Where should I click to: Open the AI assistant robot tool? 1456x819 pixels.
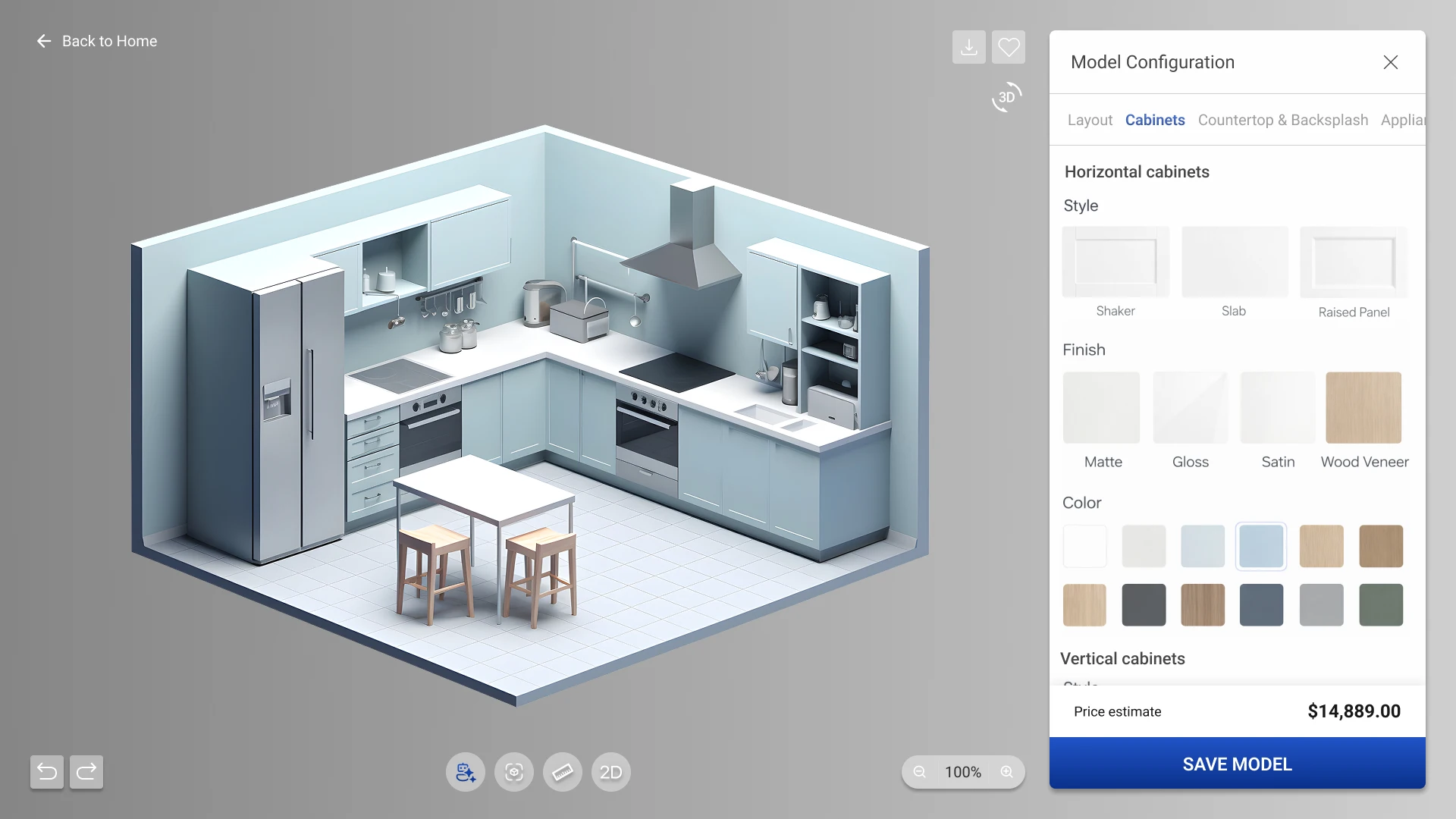[465, 772]
